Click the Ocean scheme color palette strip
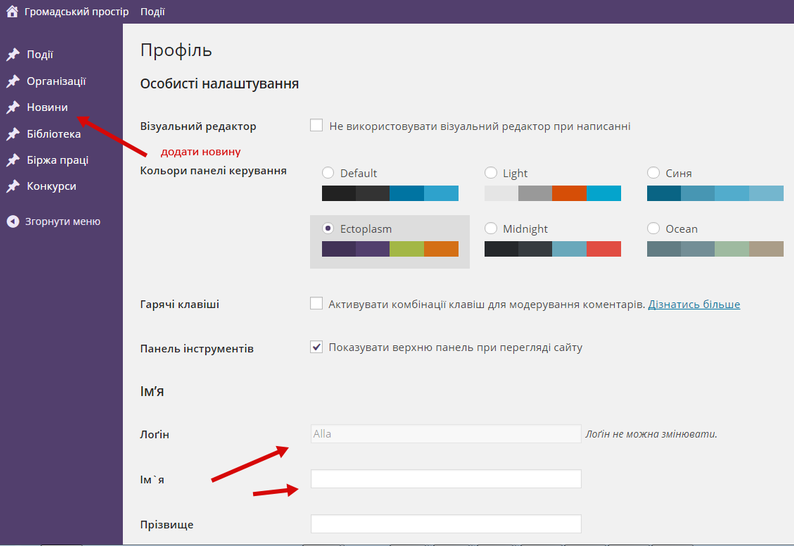Screen dimensions: 794x546 (715, 249)
